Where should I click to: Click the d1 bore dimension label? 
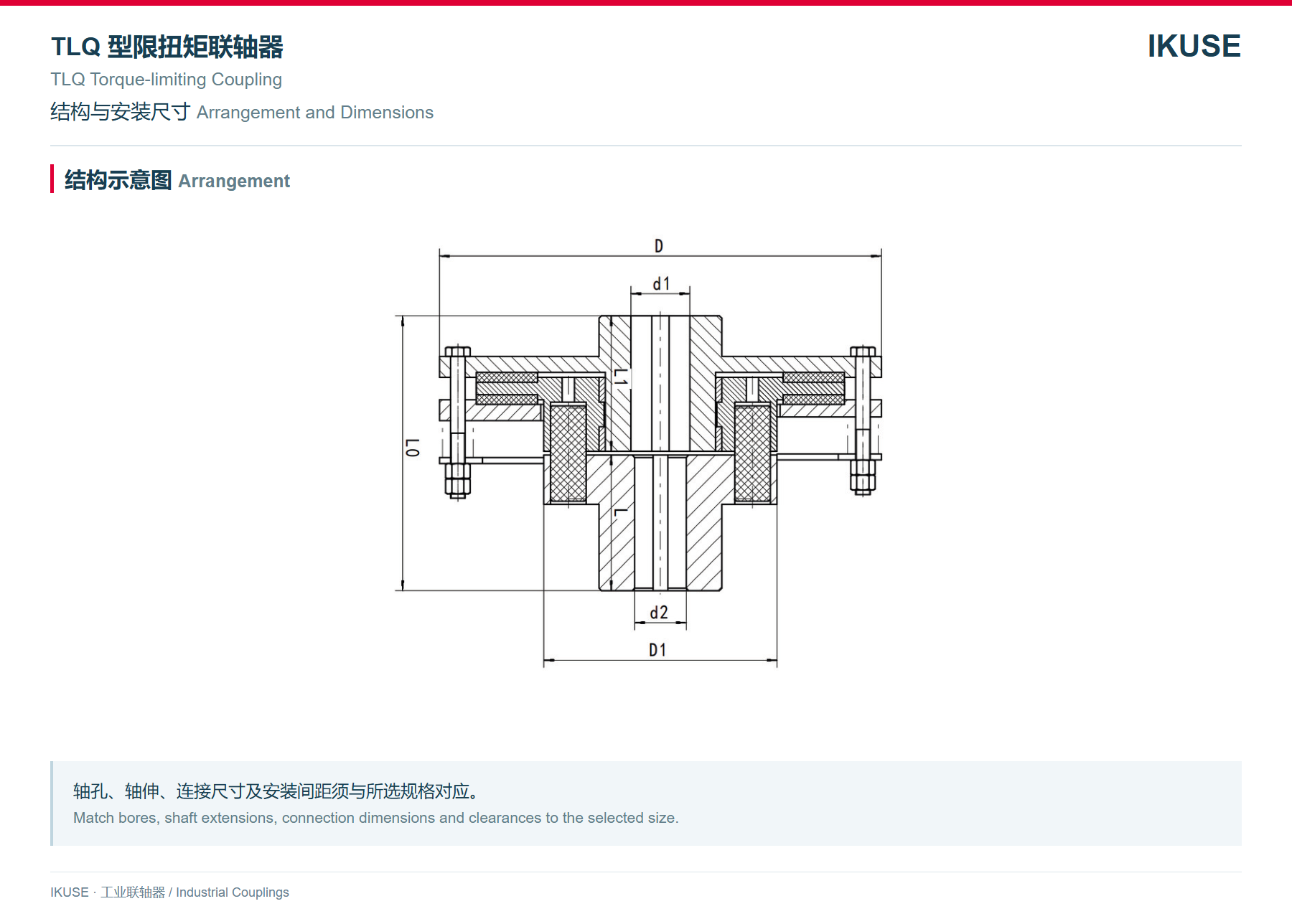click(661, 284)
